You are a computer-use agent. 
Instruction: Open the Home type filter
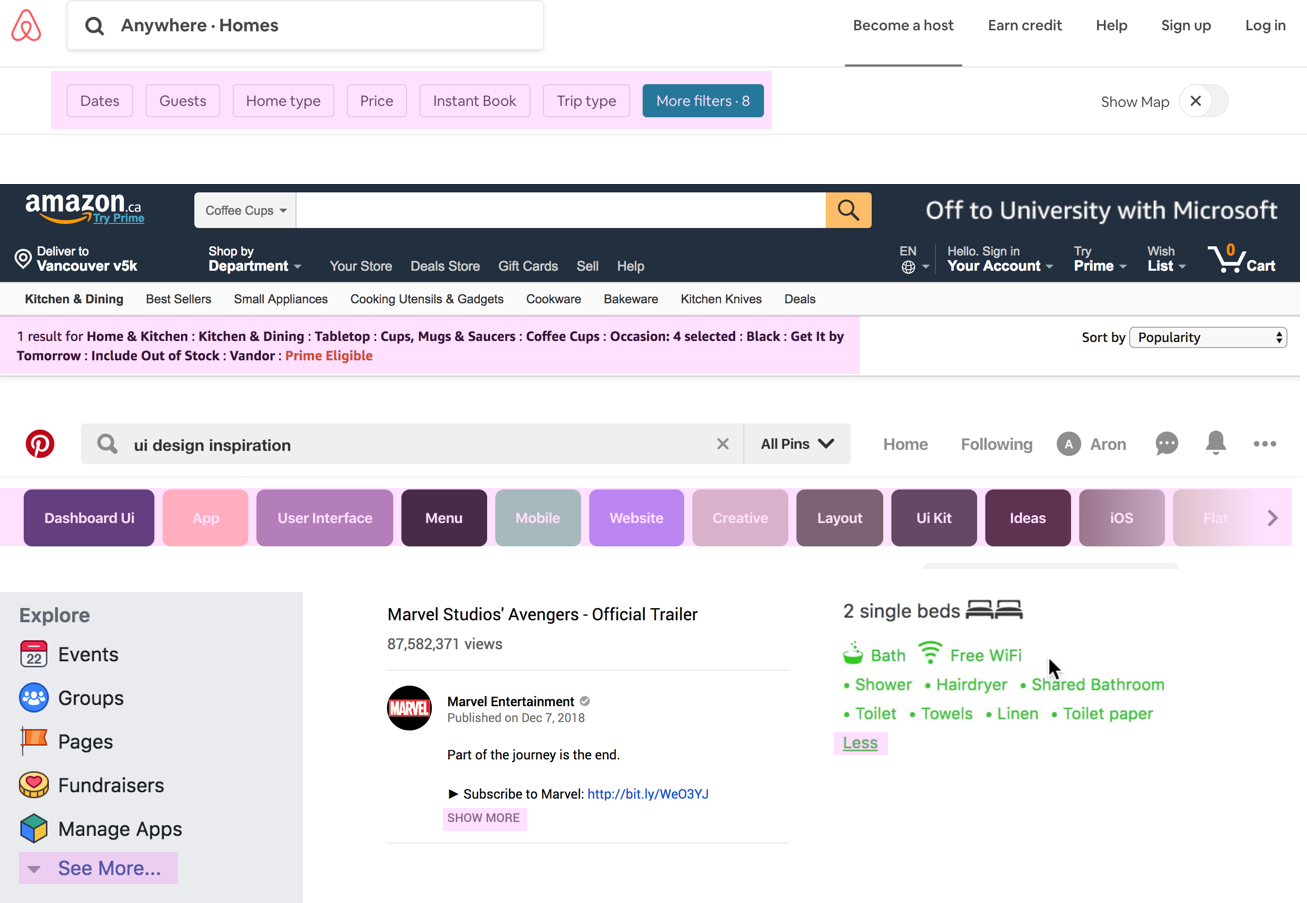coord(283,101)
